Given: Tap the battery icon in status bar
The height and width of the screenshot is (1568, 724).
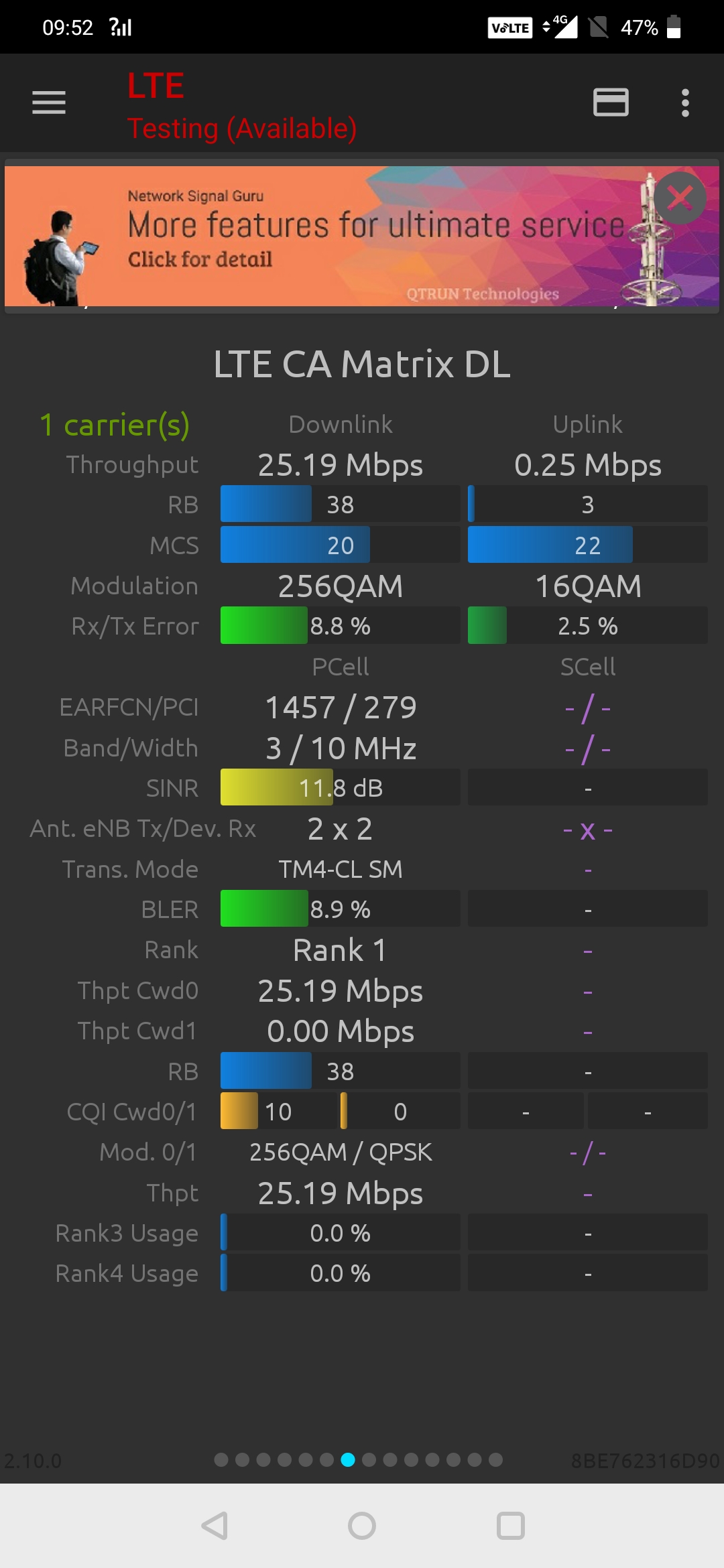Looking at the screenshot, I should 674,27.
